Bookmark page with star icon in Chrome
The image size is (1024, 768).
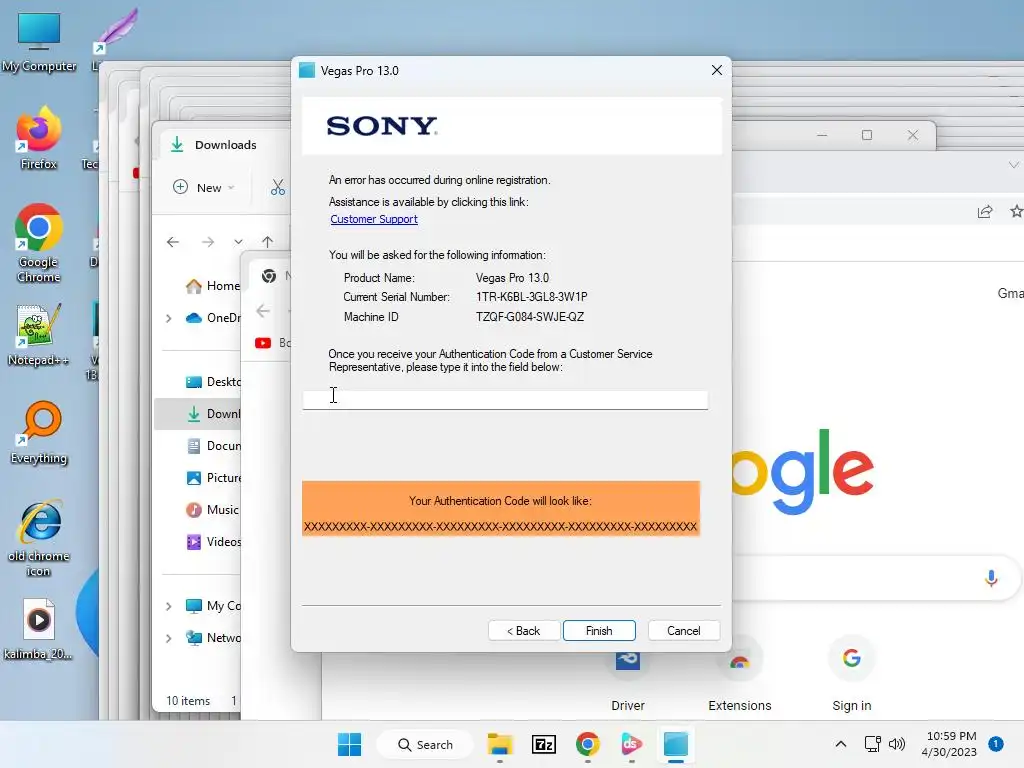click(1016, 211)
